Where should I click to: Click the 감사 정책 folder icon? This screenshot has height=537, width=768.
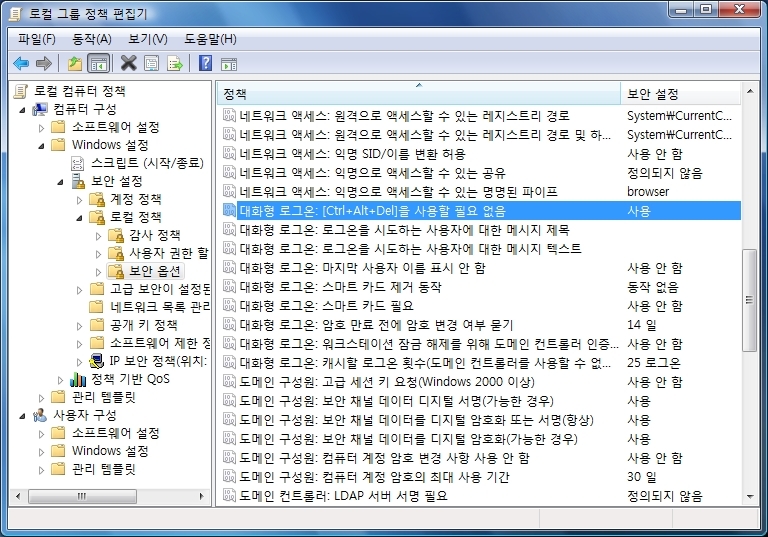116,235
